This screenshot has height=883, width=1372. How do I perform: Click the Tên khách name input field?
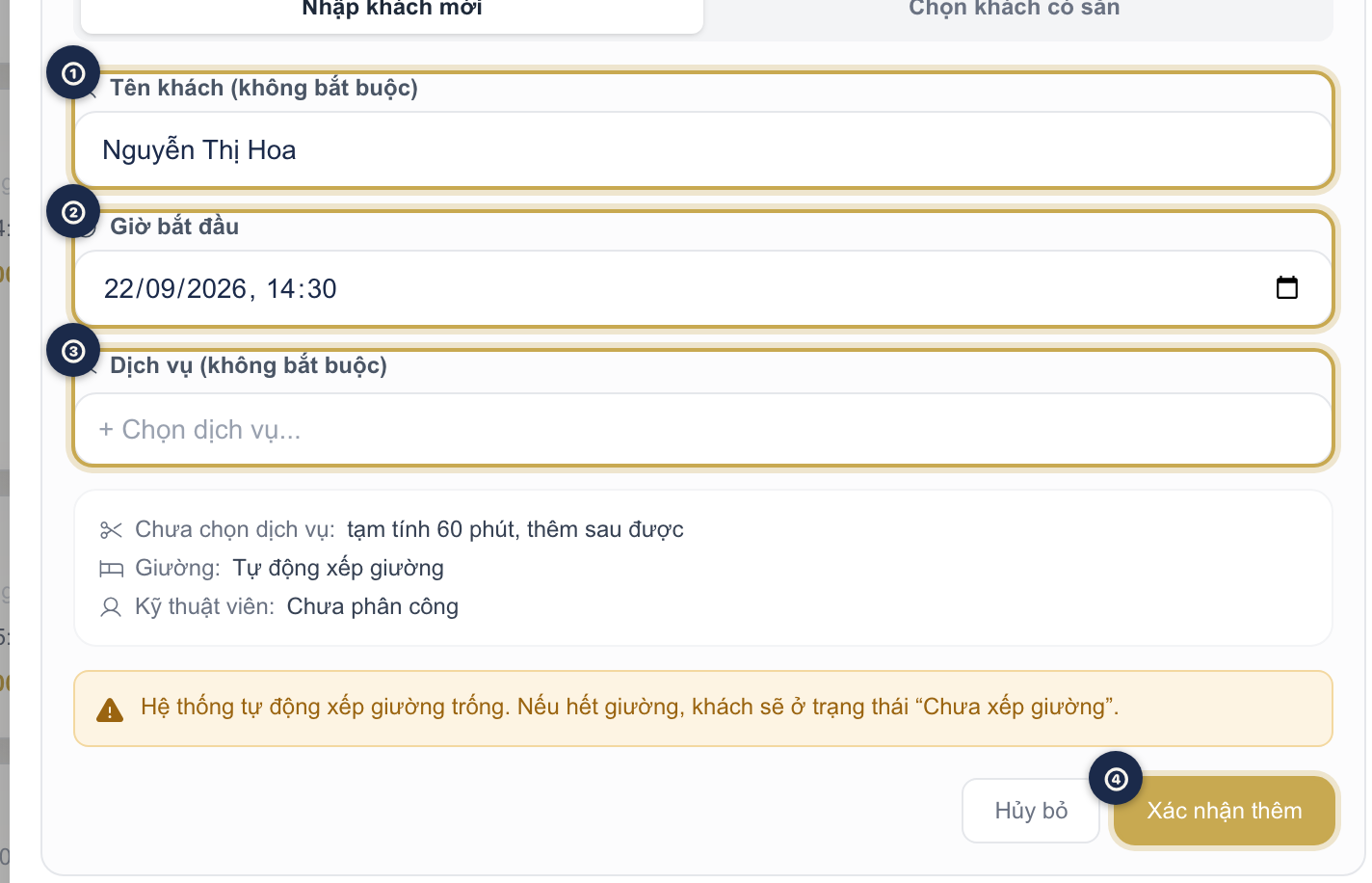(x=703, y=149)
